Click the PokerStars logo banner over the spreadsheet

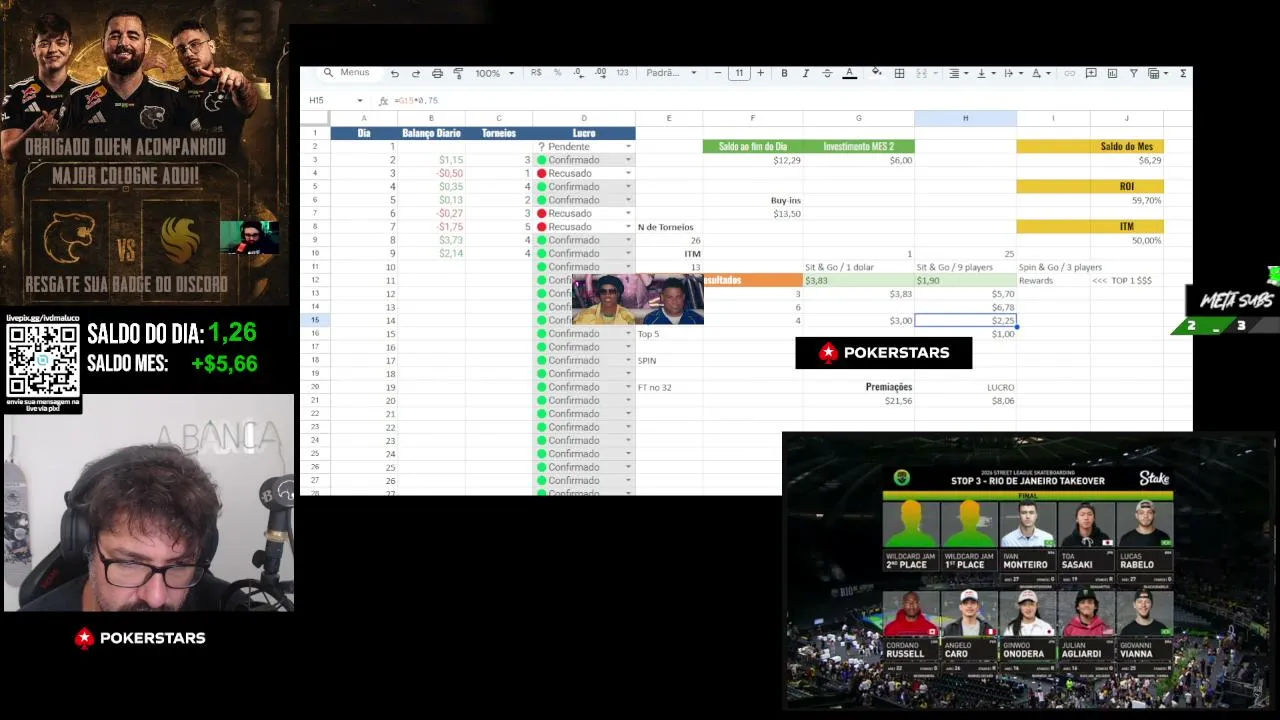(884, 353)
